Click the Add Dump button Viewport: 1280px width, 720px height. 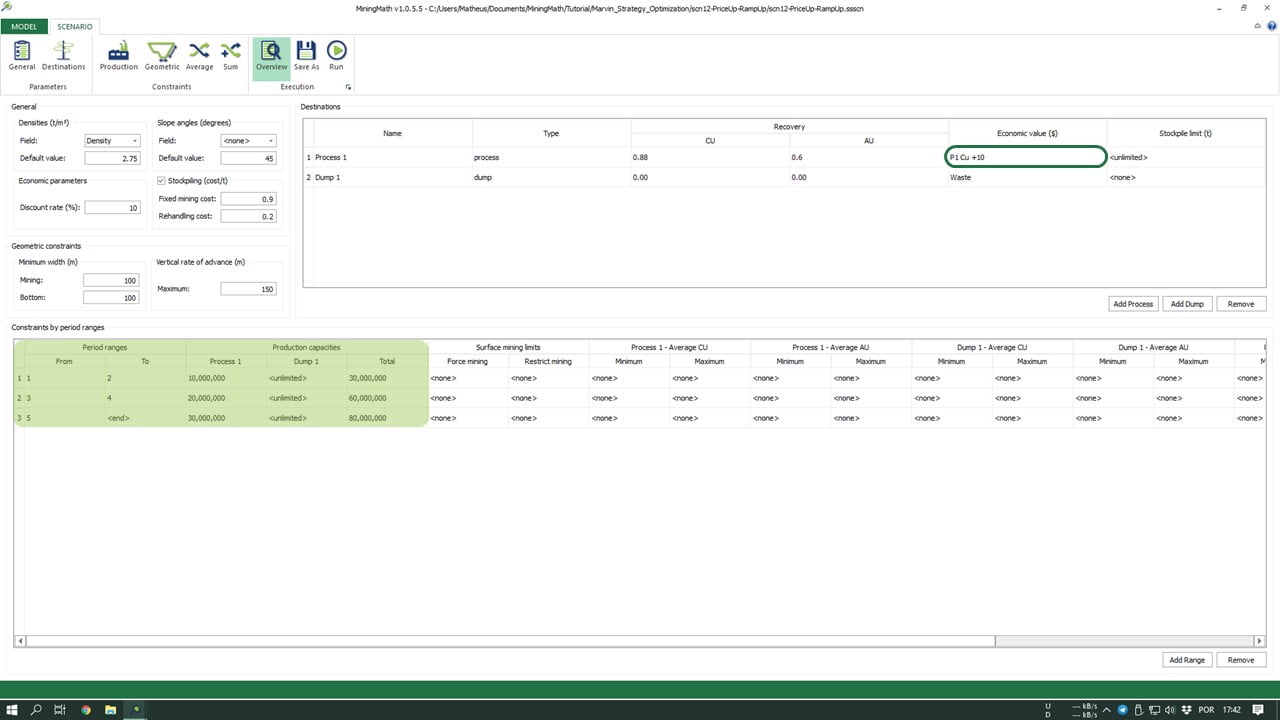1187,303
